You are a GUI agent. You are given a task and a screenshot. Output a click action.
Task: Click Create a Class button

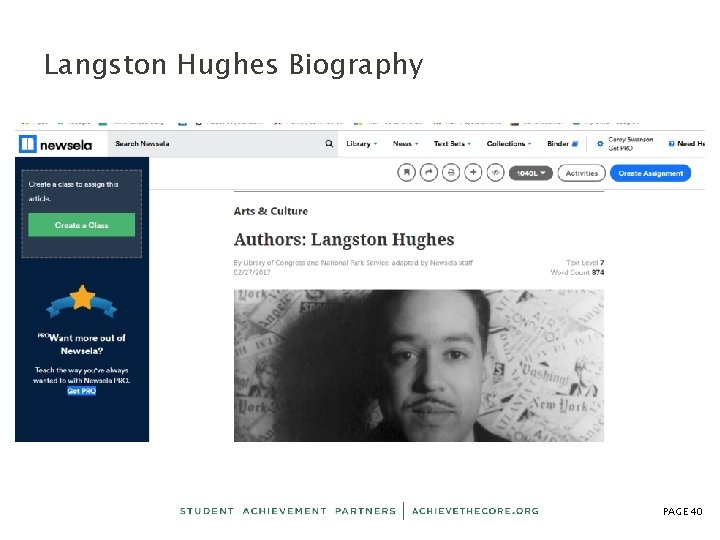pos(82,225)
